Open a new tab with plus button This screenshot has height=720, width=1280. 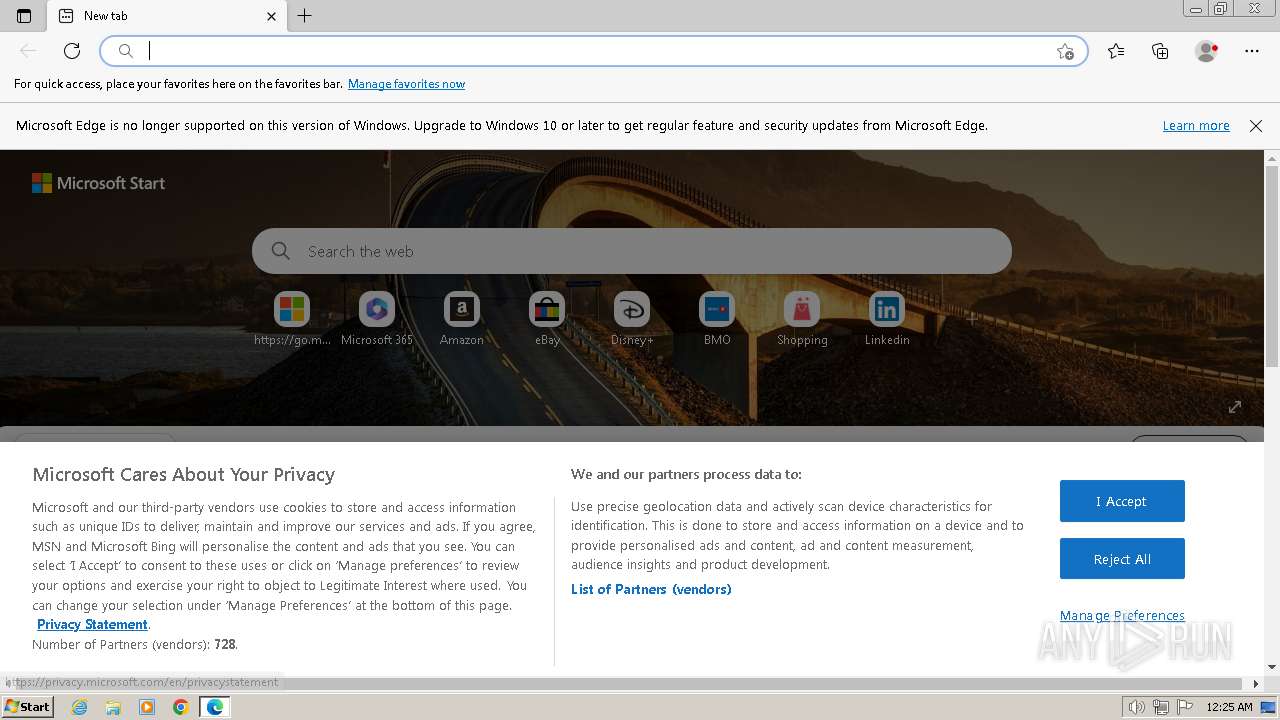(x=305, y=16)
